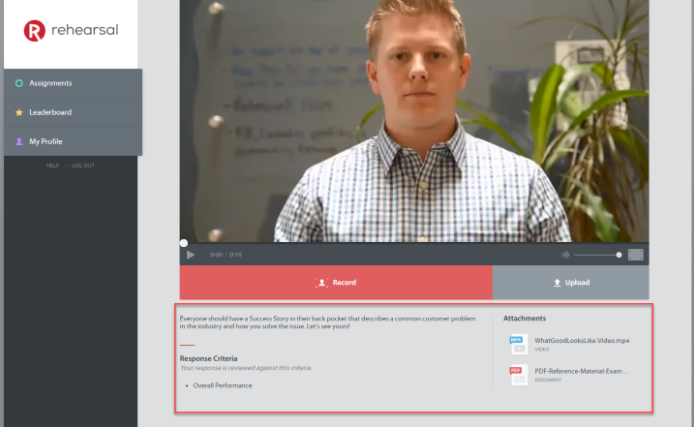Screen dimensions: 694x427
Task: Click the PDF document file icon
Action: 517,375
